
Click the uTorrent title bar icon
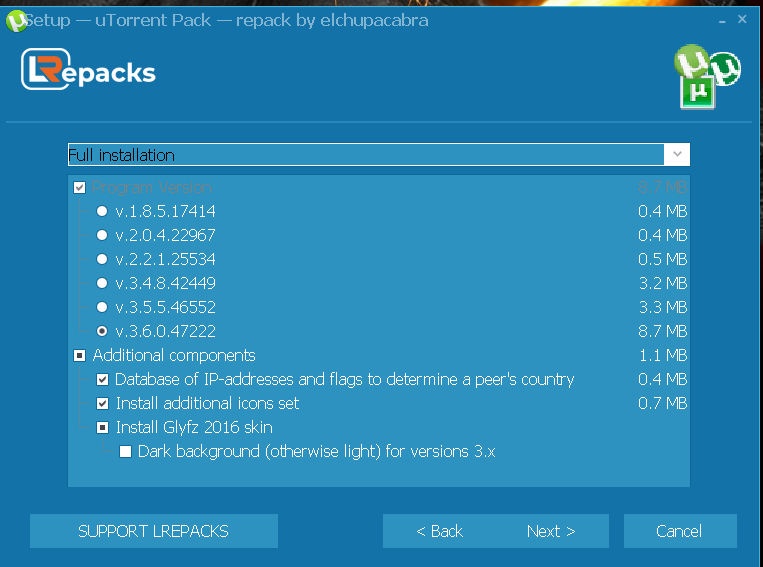(16, 21)
